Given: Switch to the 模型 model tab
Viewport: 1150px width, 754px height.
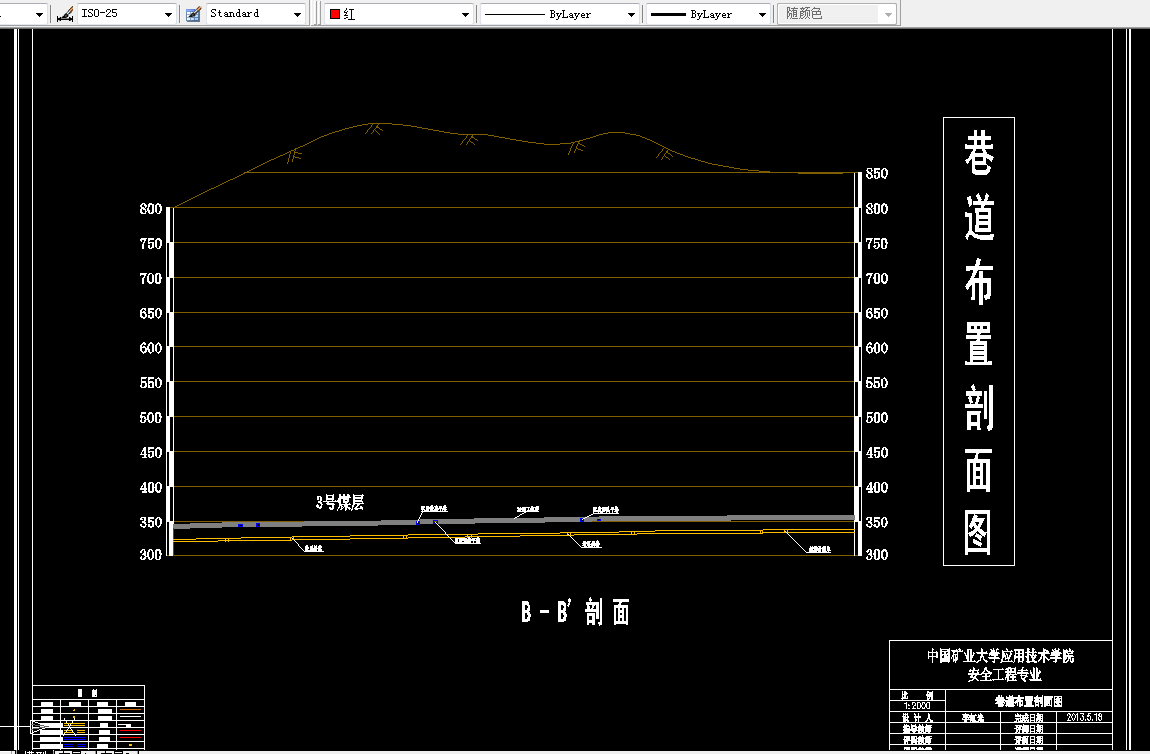Looking at the screenshot, I should click(35, 751).
